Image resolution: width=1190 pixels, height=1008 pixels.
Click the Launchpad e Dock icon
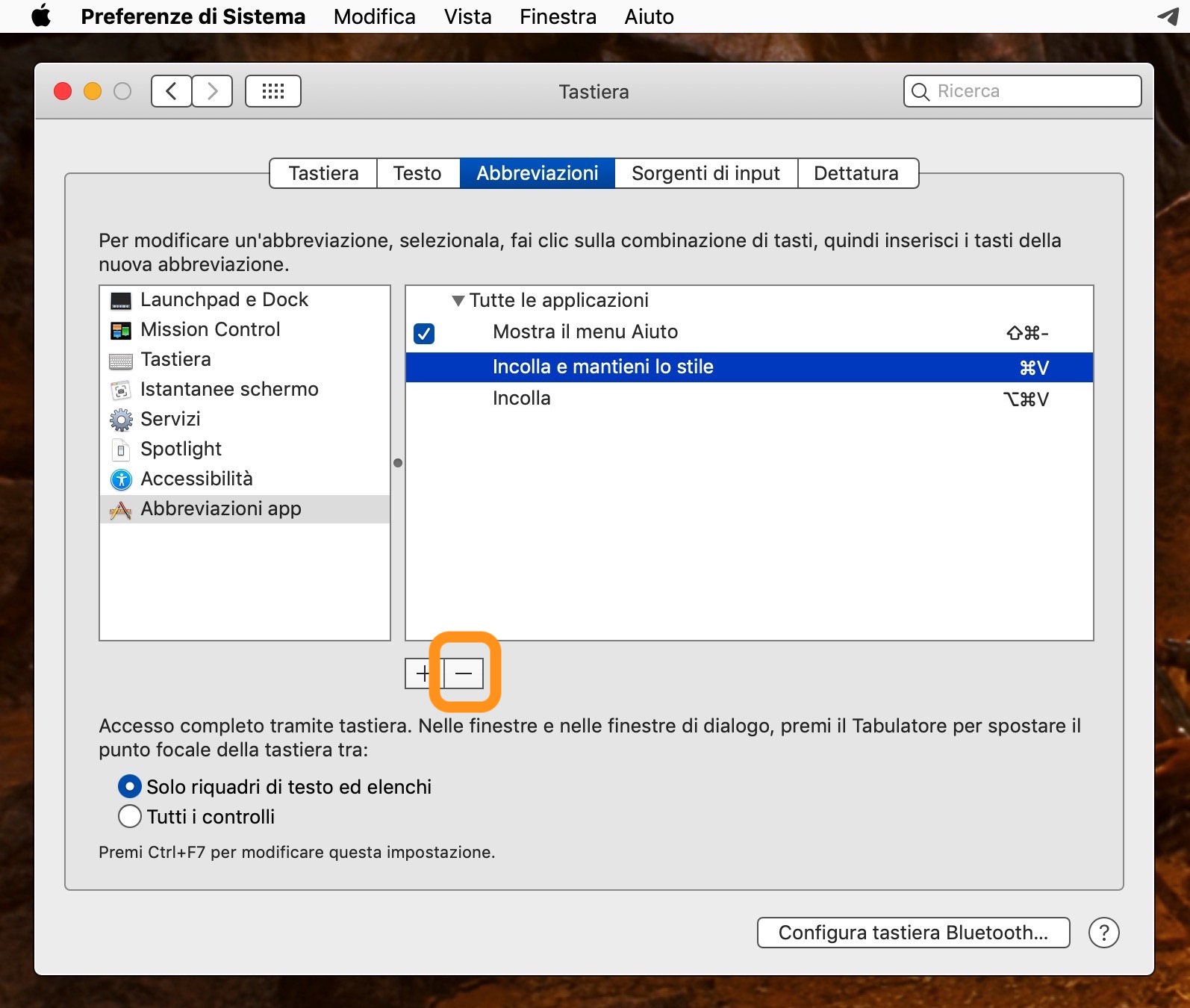click(121, 300)
